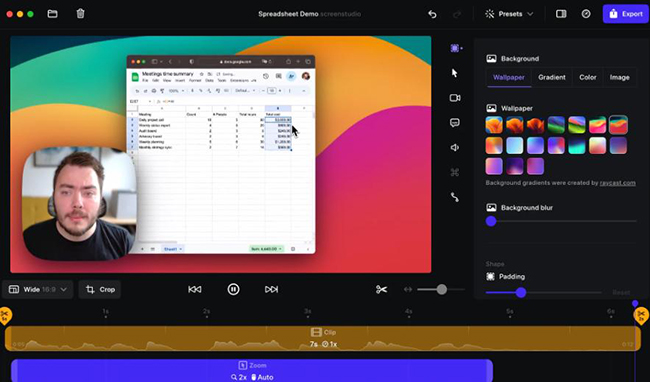This screenshot has height=382, width=650.
Task: Click the Padding slider handle
Action: (x=521, y=293)
